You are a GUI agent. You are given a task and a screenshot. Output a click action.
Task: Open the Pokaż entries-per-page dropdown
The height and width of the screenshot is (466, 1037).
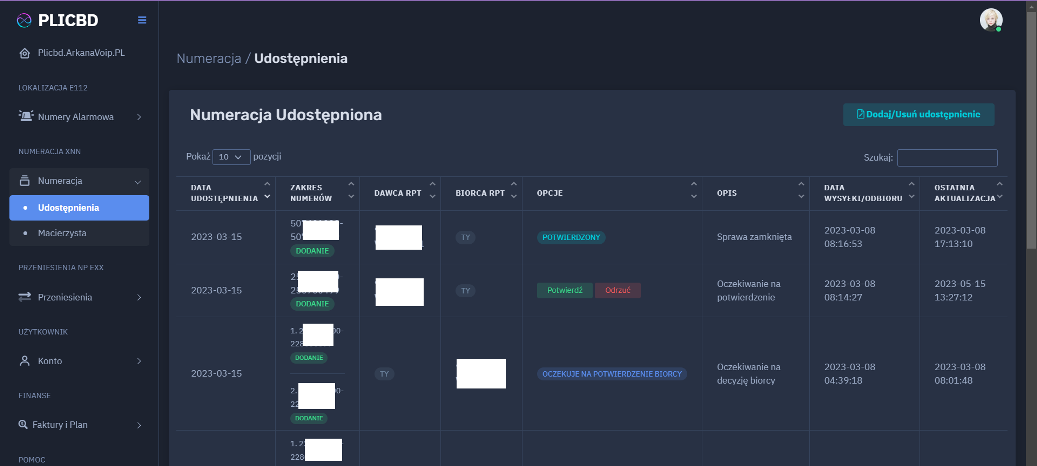pos(231,157)
